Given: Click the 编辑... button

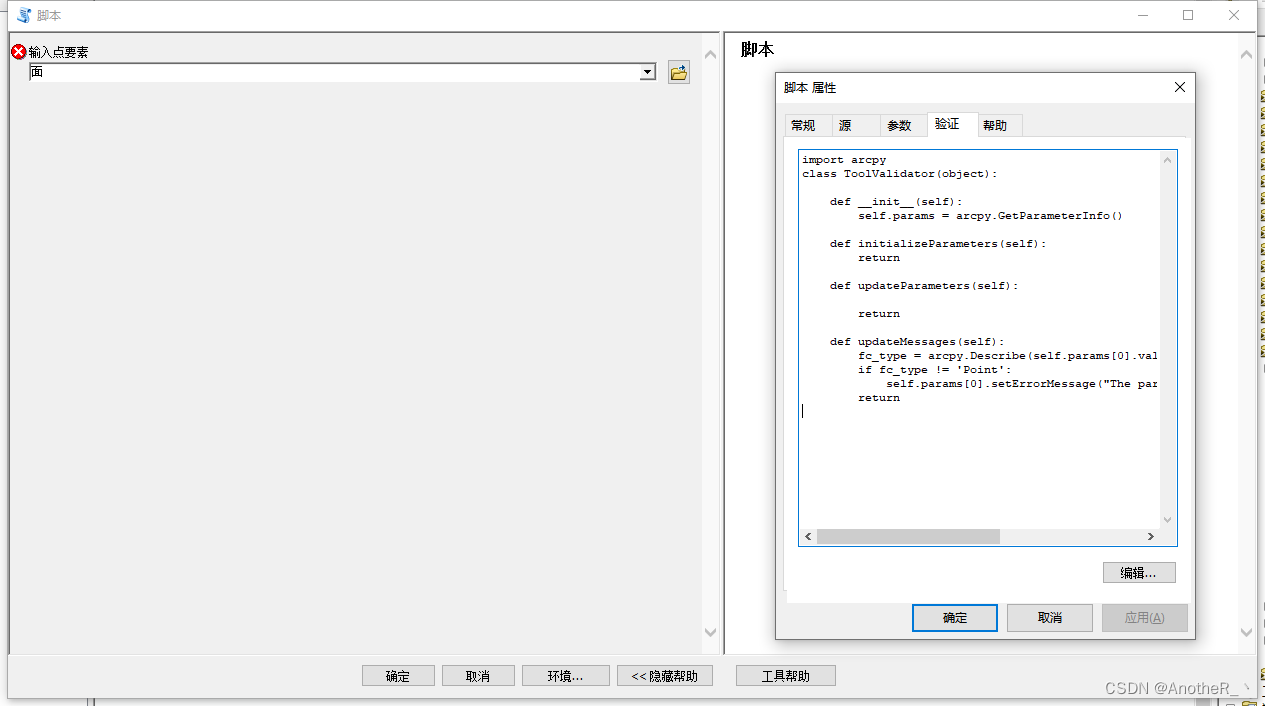Looking at the screenshot, I should tap(1139, 573).
